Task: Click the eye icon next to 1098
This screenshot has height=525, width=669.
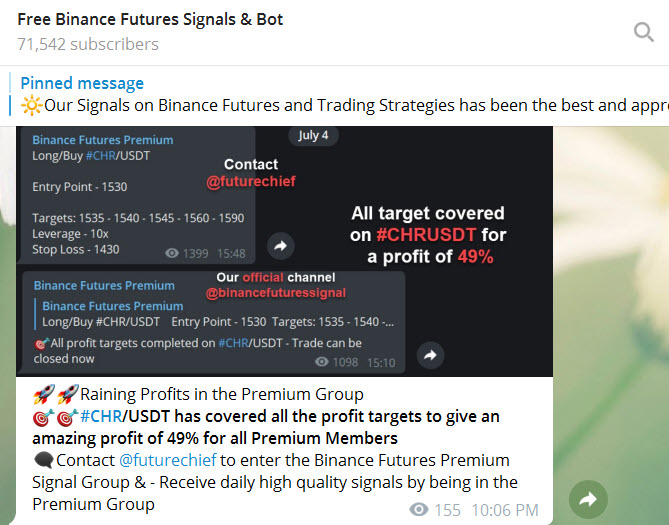Action: pyautogui.click(x=322, y=362)
